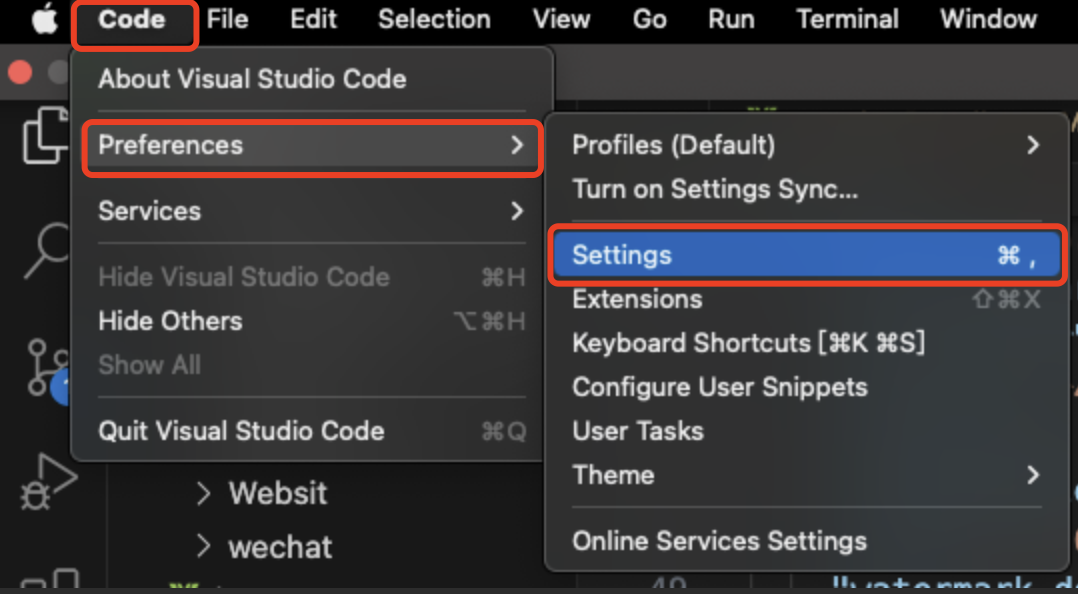Select Hide Others

pyautogui.click(x=312, y=321)
